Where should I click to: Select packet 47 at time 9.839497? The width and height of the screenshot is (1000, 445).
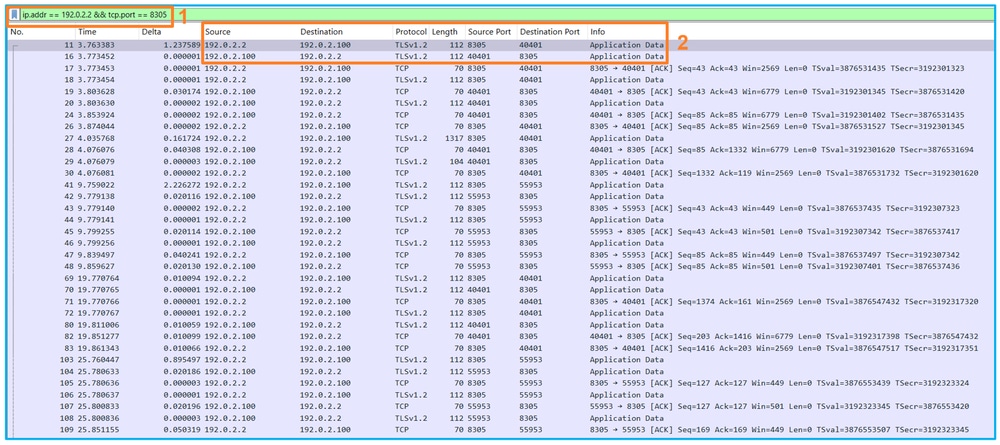pos(501,255)
